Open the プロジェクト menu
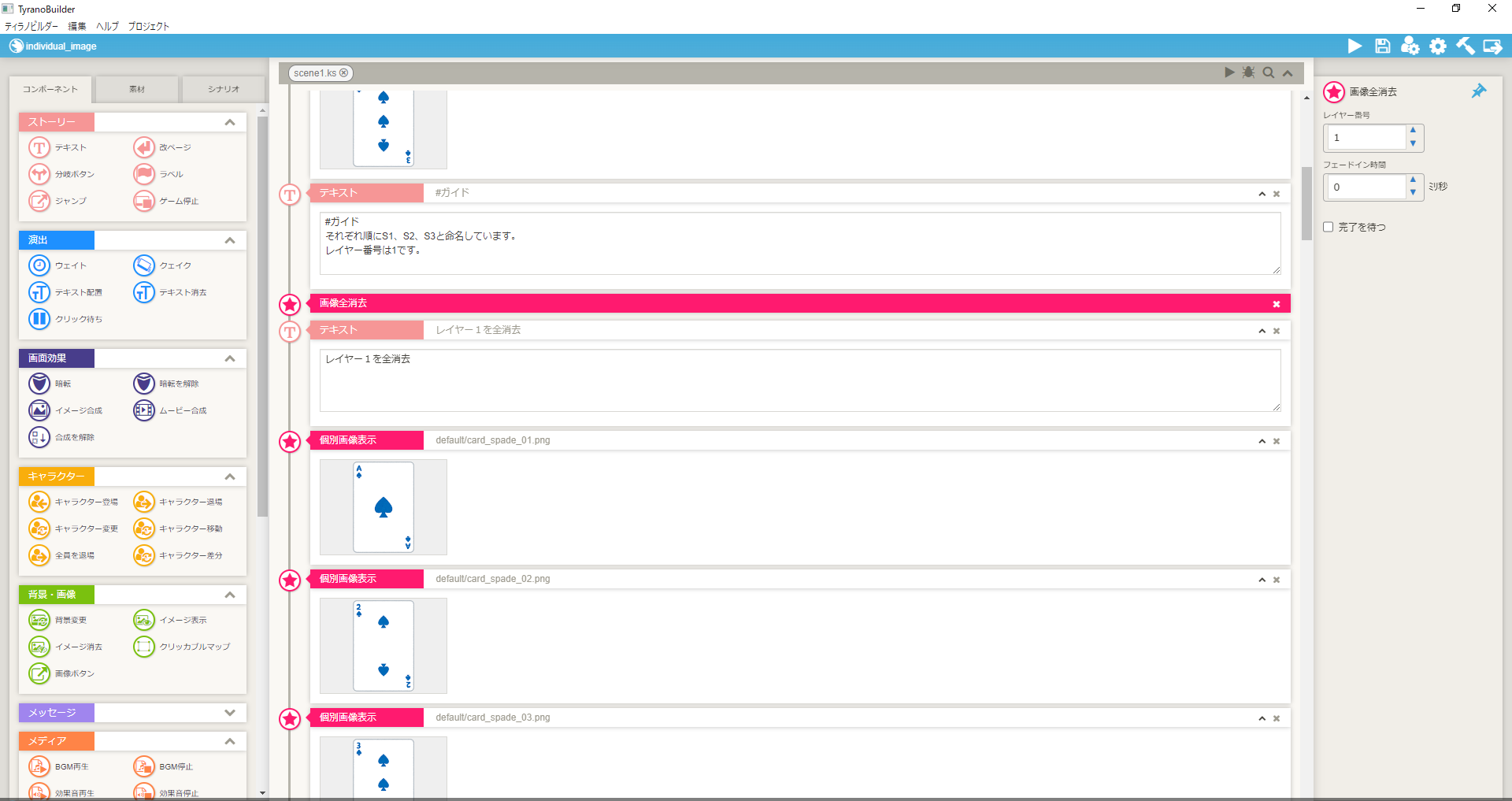This screenshot has width=1512, height=801. (x=149, y=26)
